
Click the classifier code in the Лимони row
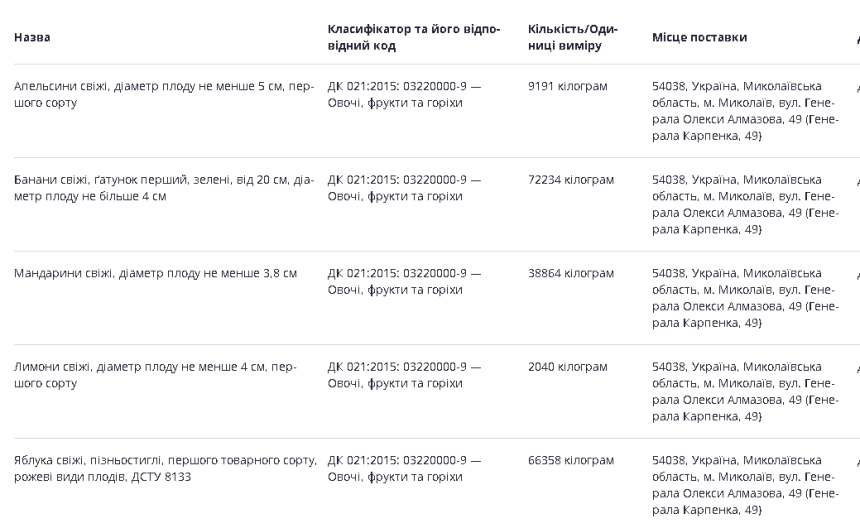point(404,374)
